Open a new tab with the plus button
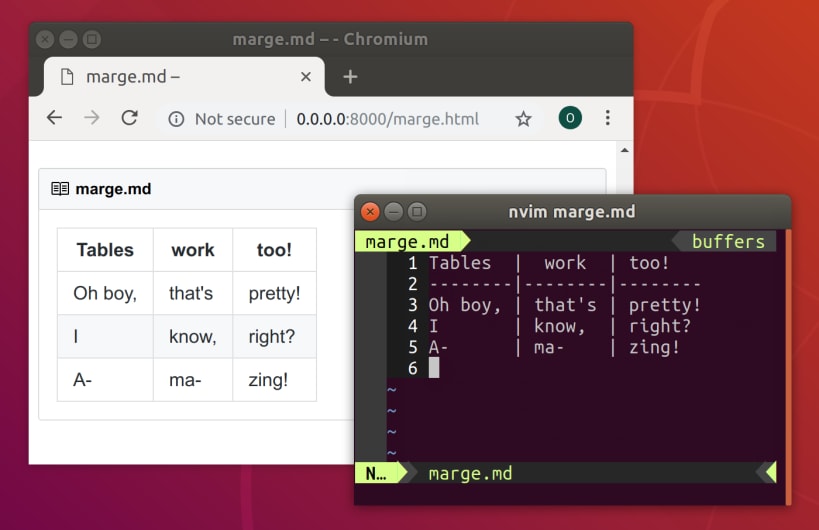This screenshot has height=530, width=819. (350, 77)
